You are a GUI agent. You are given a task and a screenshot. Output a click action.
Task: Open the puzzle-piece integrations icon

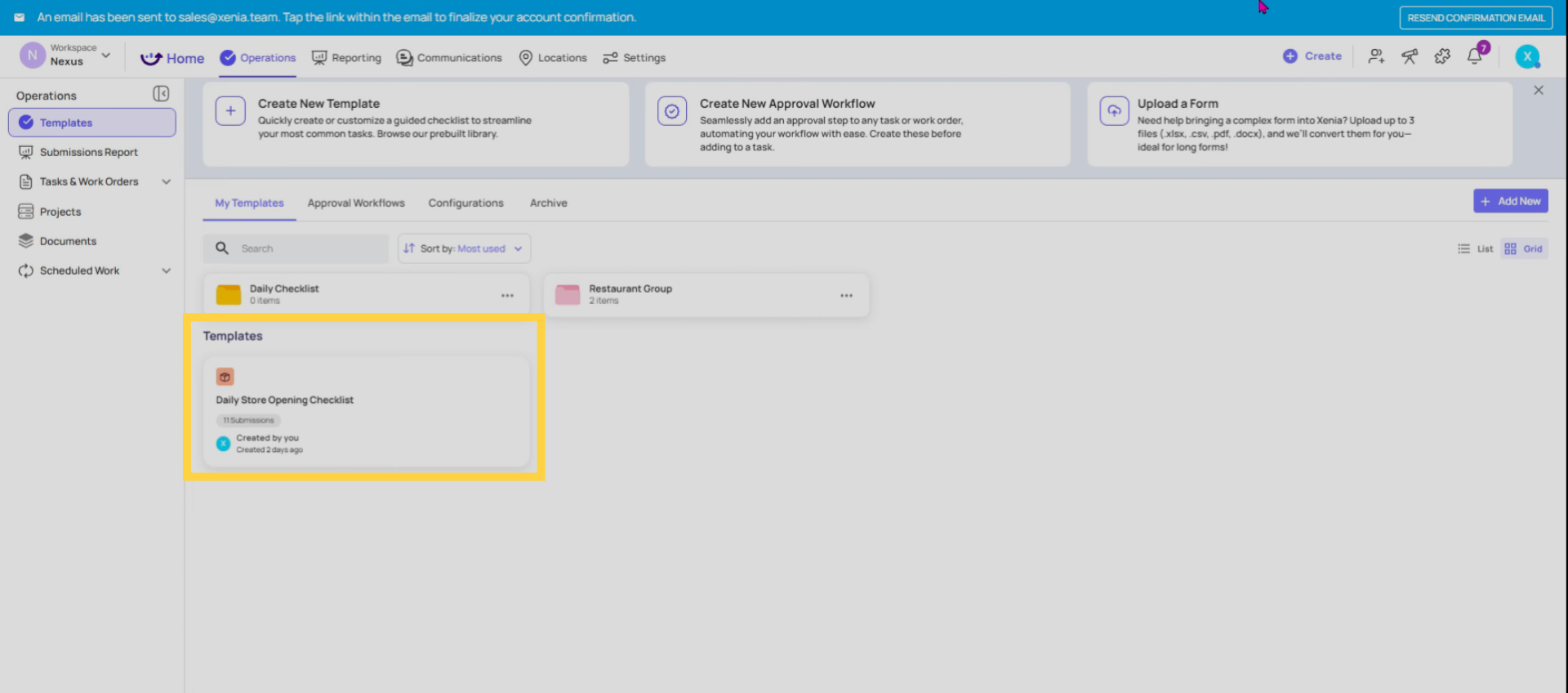[x=1442, y=56]
